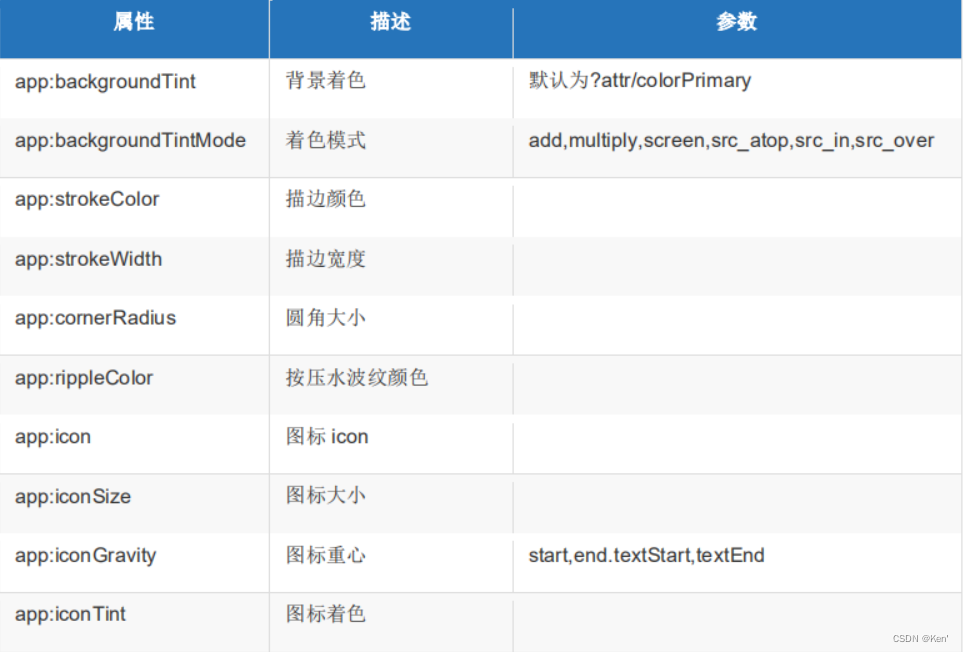Click the 圆角大小 description

tap(326, 317)
